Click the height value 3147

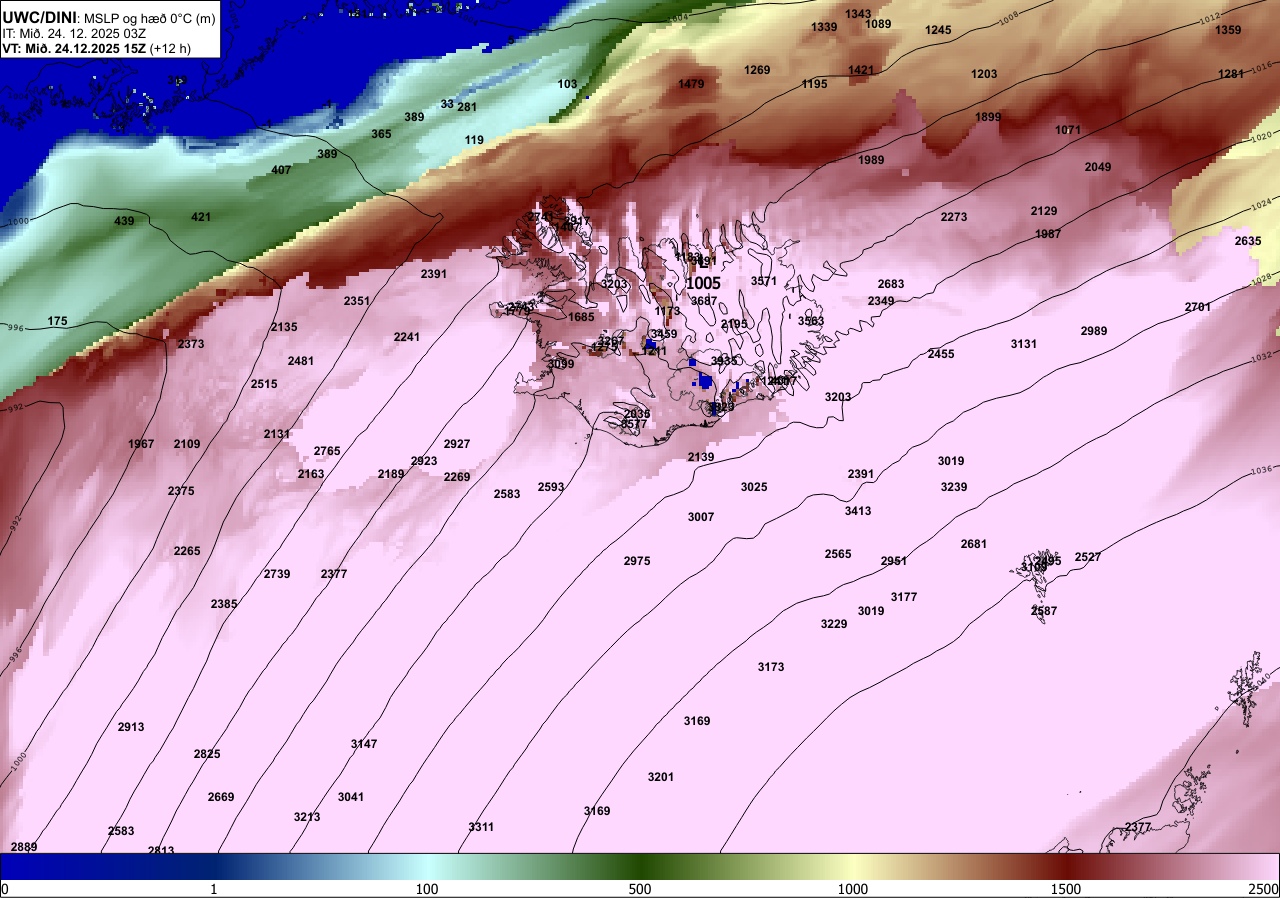tap(364, 744)
